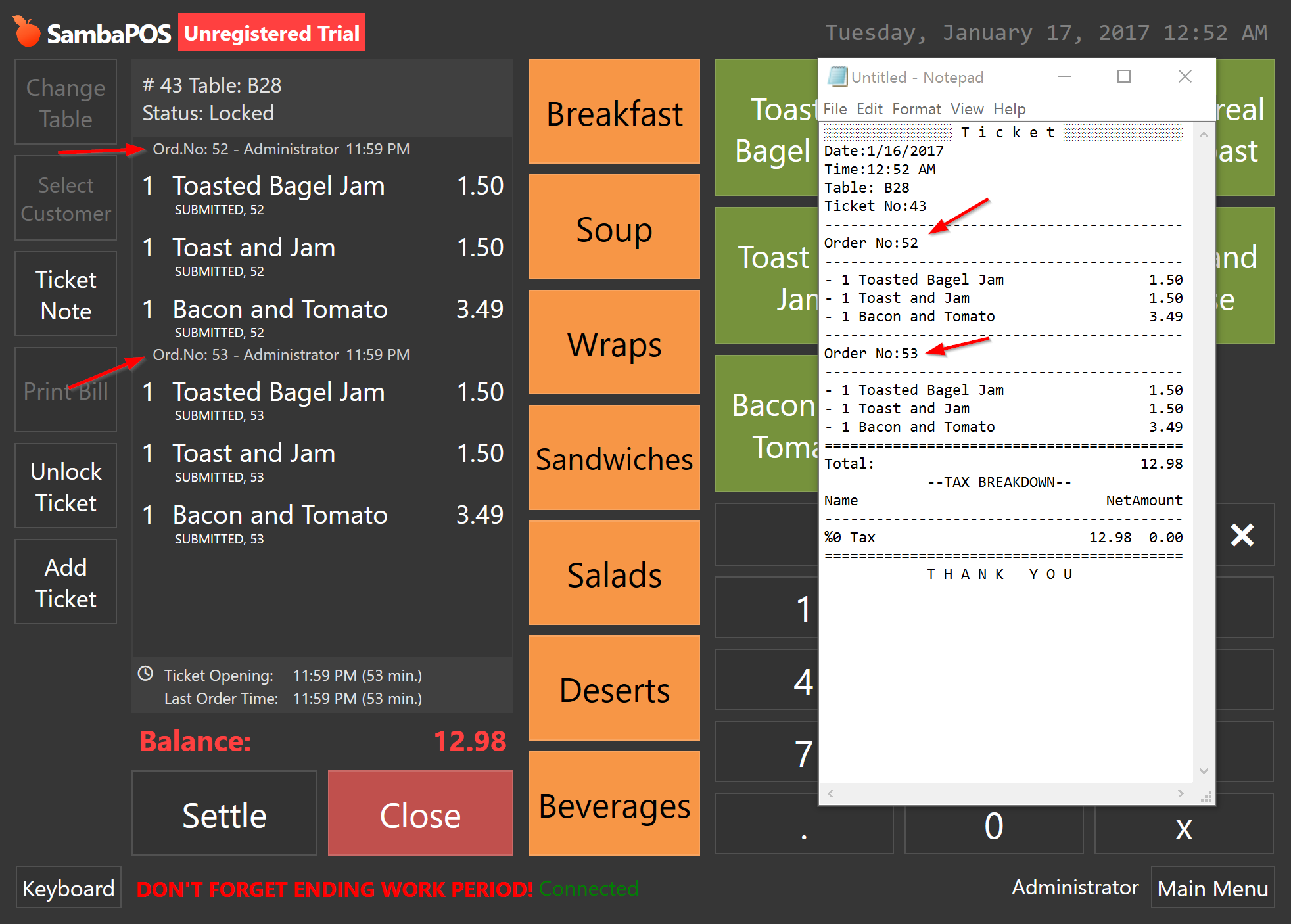Minimize the Notepad window
Image resolution: width=1291 pixels, height=924 pixels.
(1064, 77)
